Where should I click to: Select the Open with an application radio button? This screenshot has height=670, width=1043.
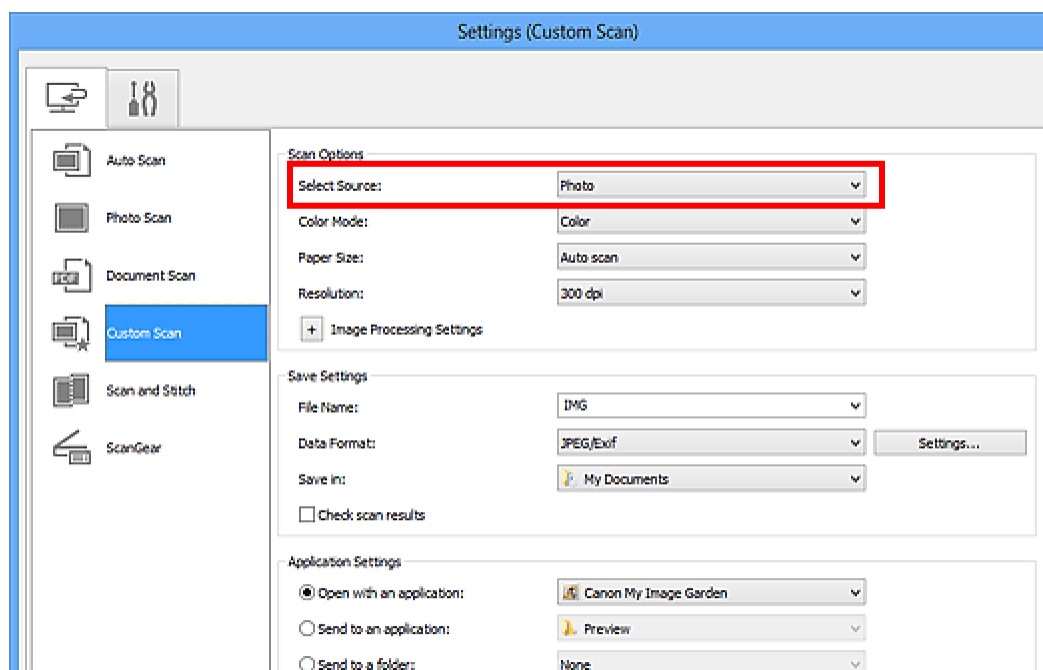click(307, 593)
